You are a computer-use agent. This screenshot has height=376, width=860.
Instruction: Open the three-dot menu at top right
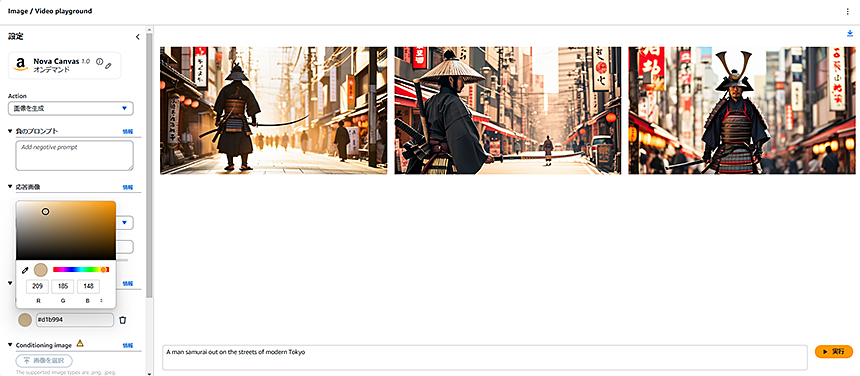[x=848, y=11]
